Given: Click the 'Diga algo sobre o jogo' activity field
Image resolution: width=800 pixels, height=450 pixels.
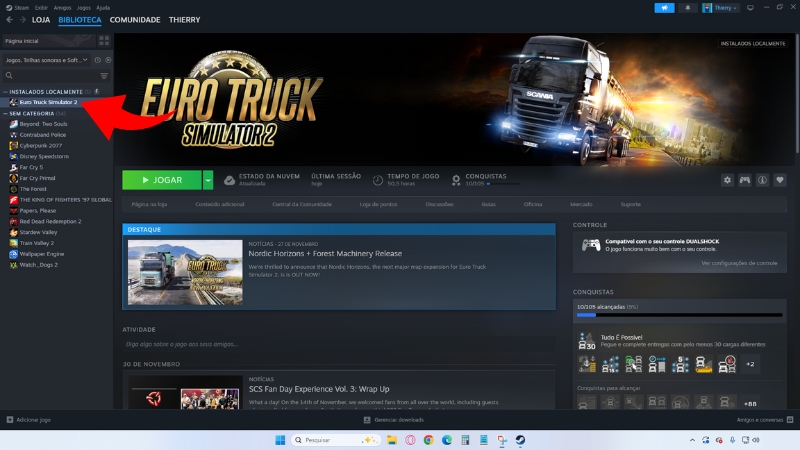Looking at the screenshot, I should 338,344.
